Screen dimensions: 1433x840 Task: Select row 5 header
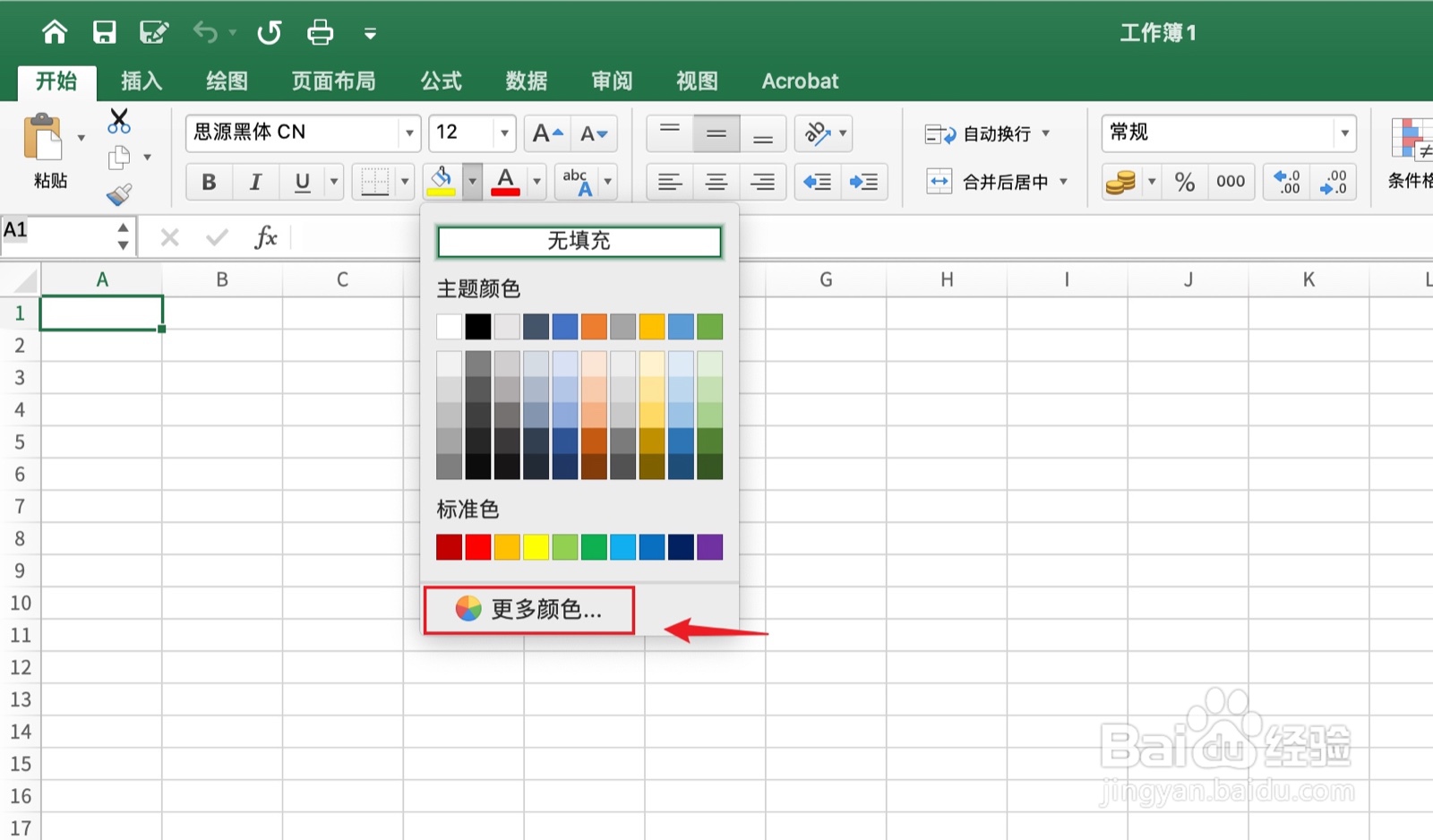pyautogui.click(x=20, y=441)
